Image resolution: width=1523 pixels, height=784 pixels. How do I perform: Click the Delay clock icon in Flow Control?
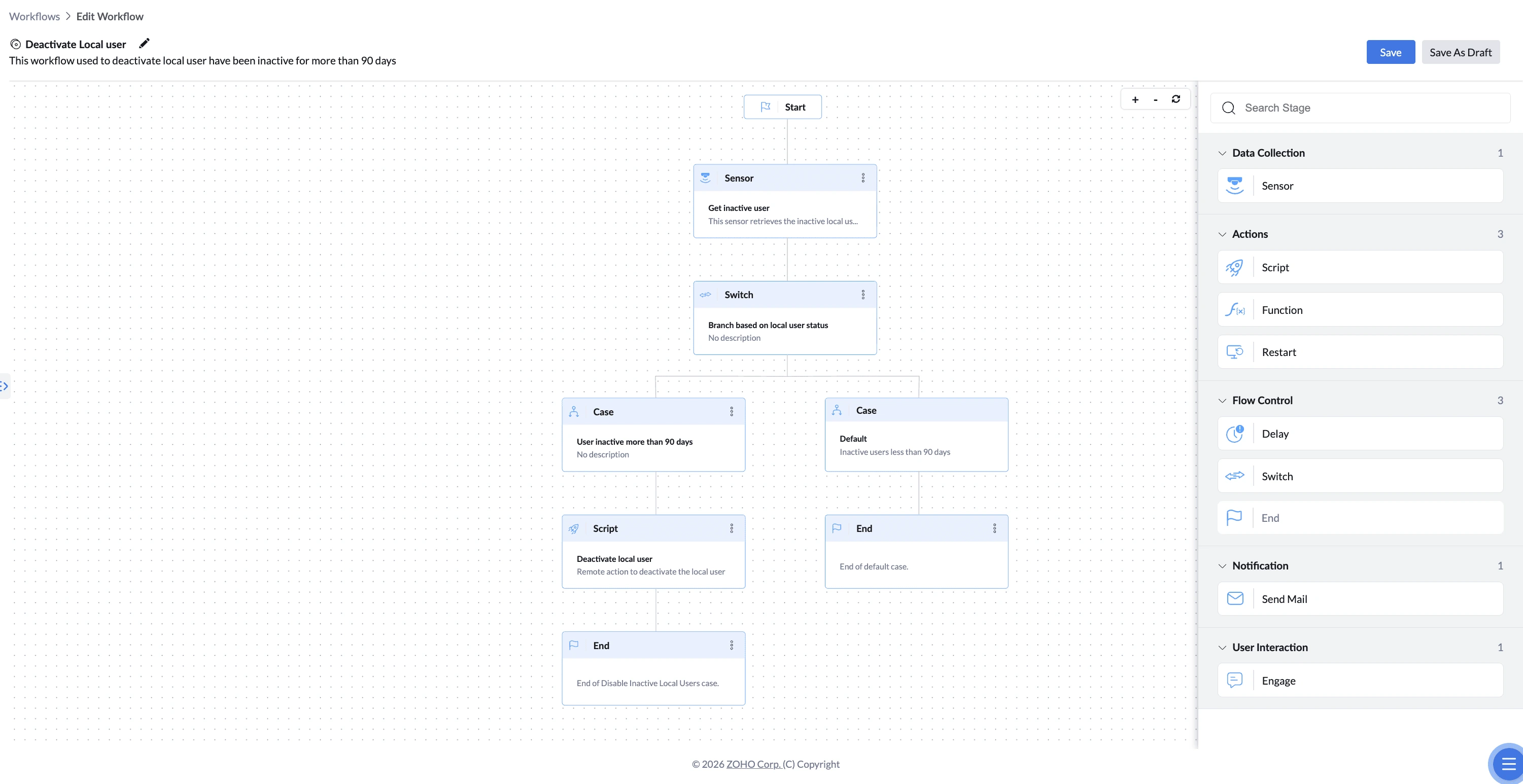[x=1234, y=434]
